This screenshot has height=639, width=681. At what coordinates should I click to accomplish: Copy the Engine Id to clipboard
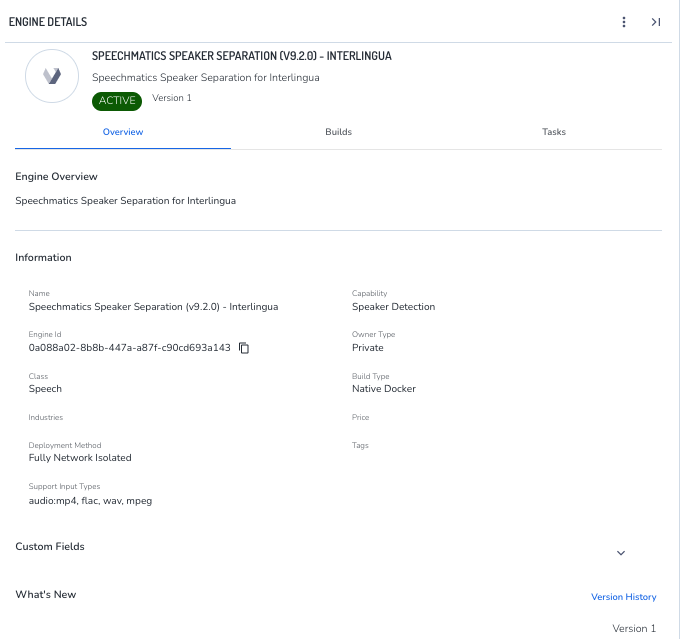coord(244,348)
